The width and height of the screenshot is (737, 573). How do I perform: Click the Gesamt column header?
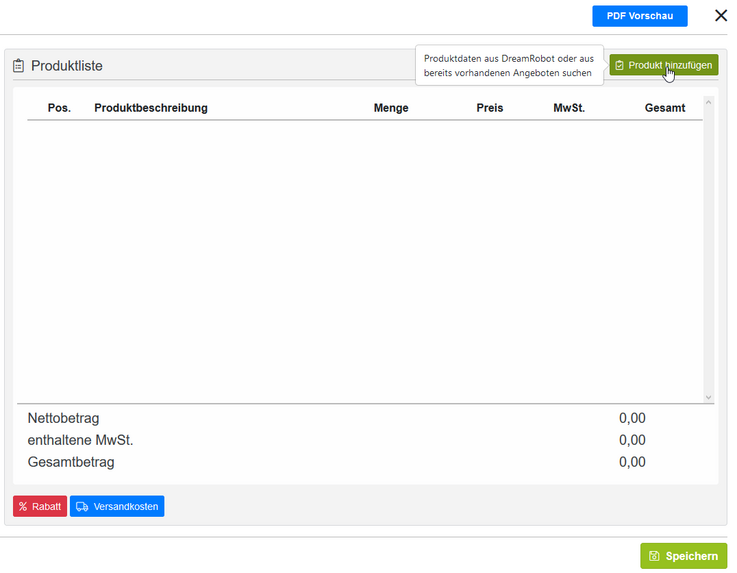665,108
